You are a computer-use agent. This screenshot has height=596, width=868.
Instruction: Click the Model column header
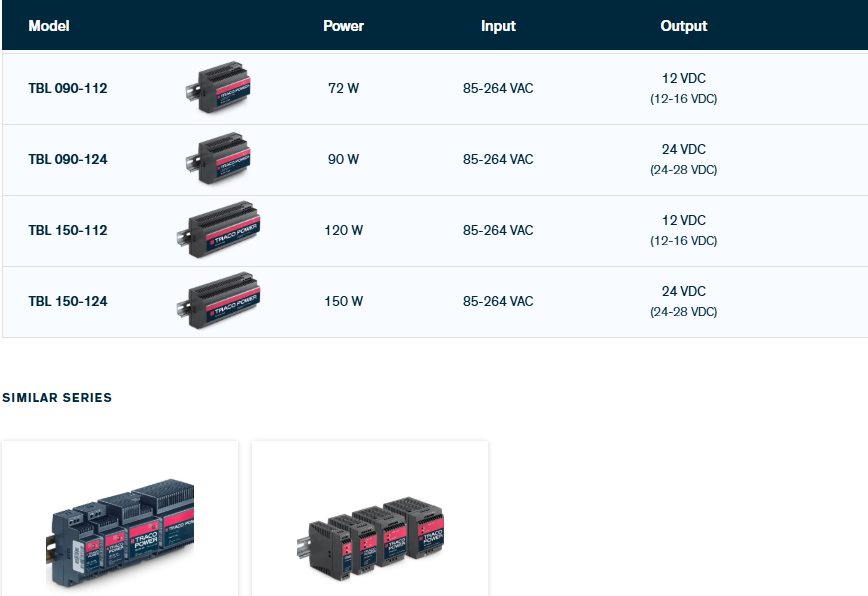coord(49,26)
